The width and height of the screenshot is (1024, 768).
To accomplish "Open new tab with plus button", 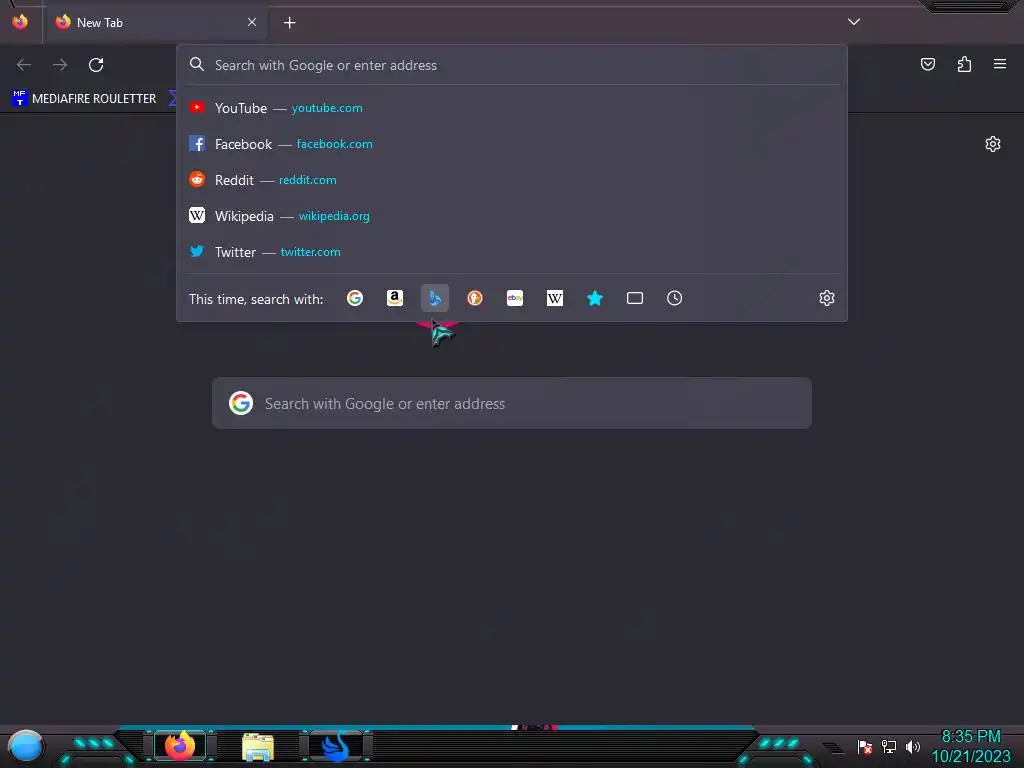I will point(289,23).
